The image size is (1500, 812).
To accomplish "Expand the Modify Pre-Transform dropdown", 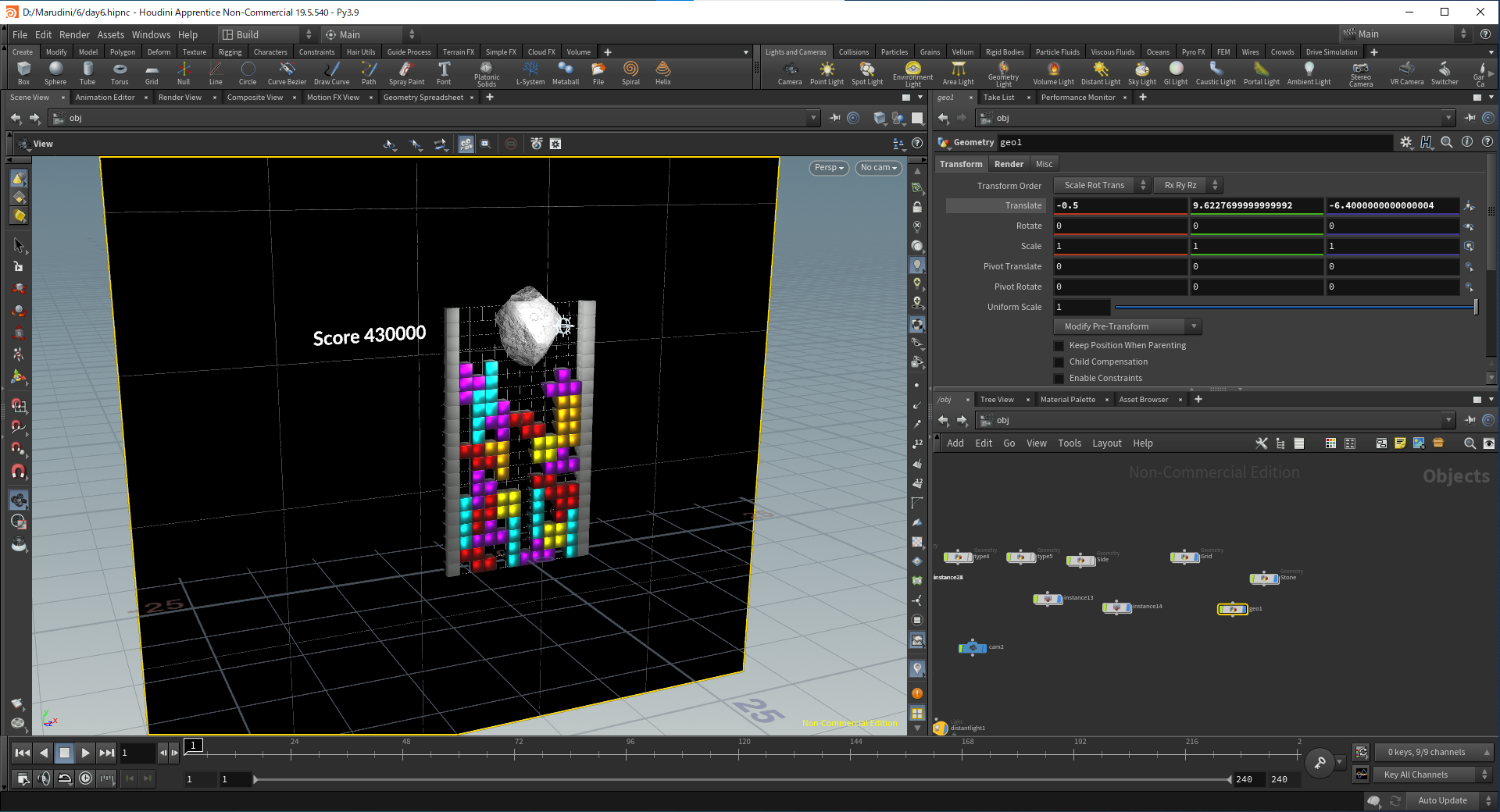I will (1127, 326).
